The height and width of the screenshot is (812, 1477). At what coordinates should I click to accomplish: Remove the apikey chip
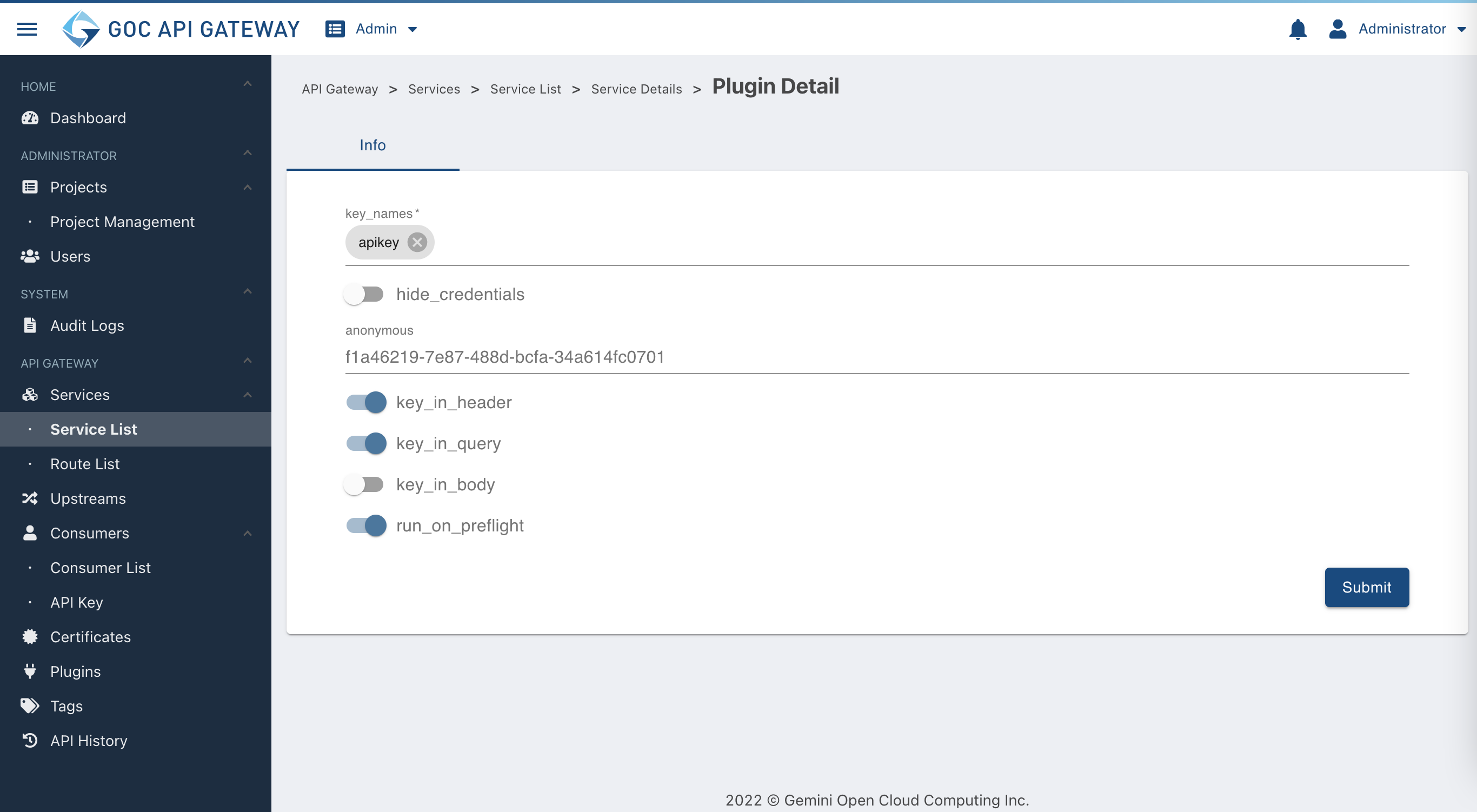[x=417, y=242]
